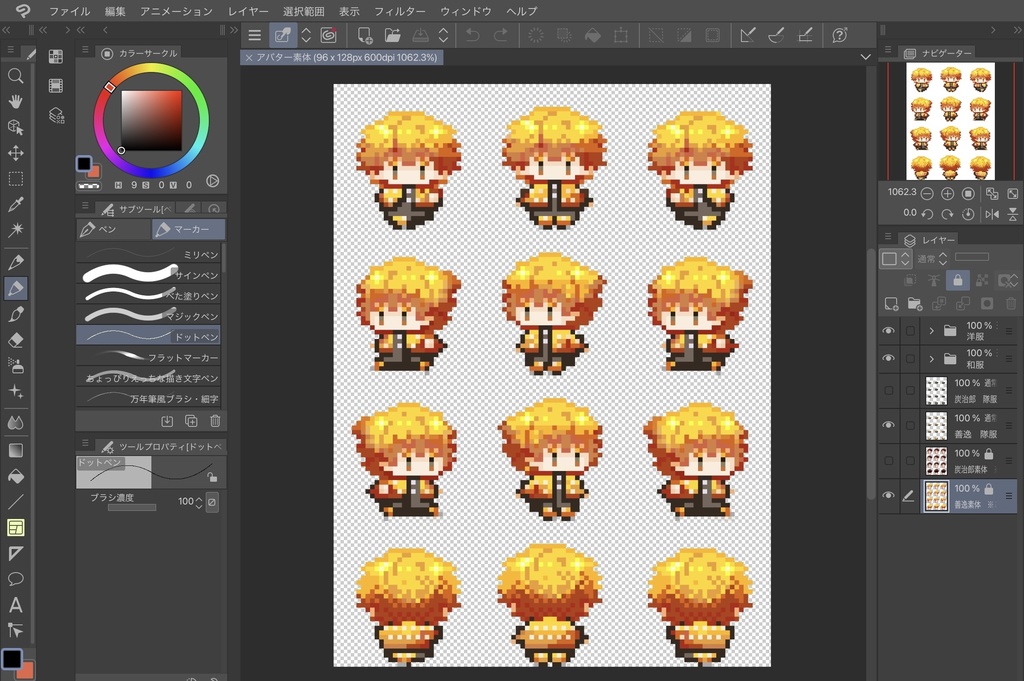Select the Decoration sparkle tool
This screenshot has width=1024, height=681.
(15, 391)
